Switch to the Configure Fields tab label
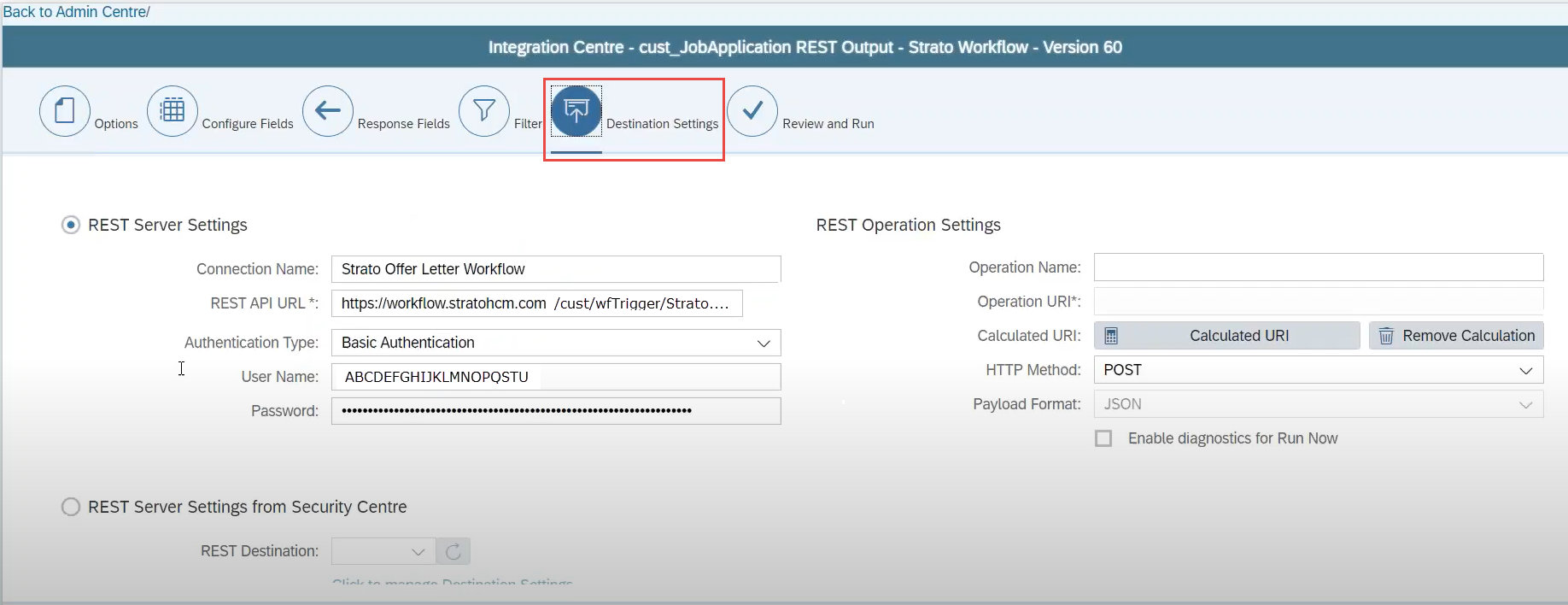The image size is (1568, 605). (248, 124)
